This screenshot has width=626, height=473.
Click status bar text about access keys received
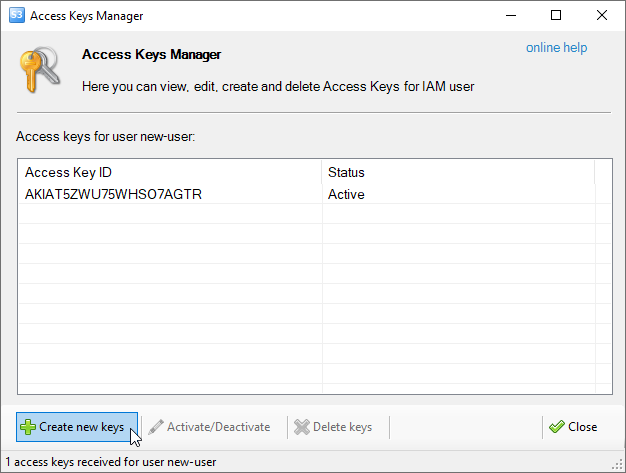(x=111, y=462)
